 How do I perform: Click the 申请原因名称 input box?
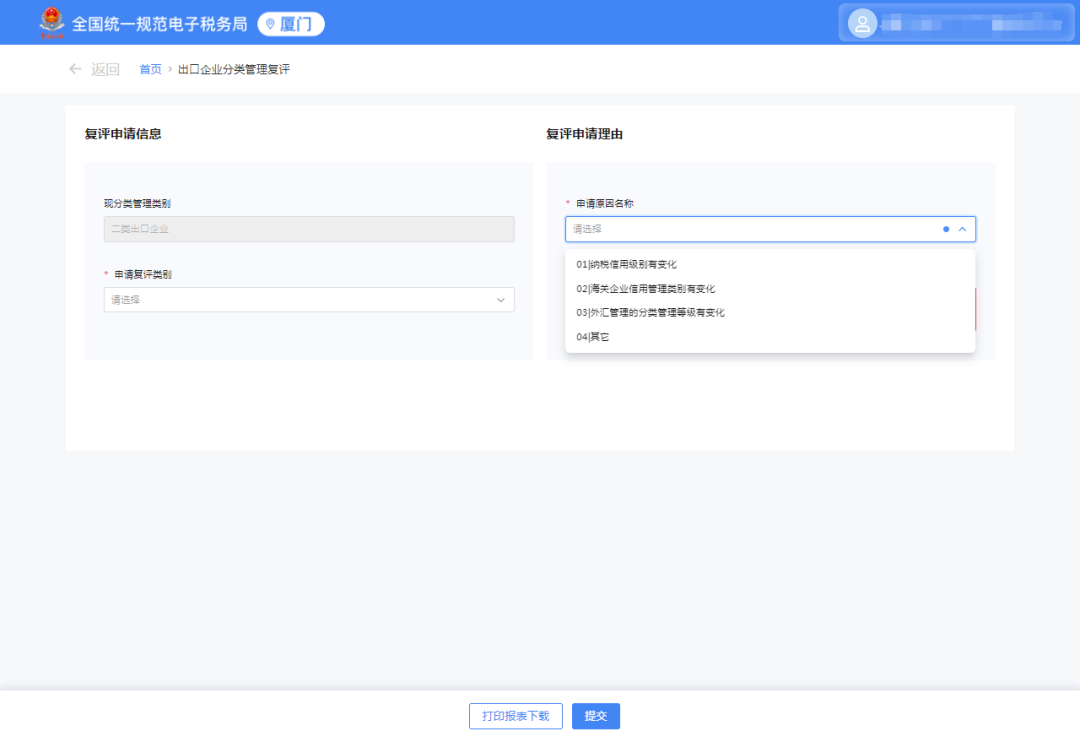(x=770, y=229)
